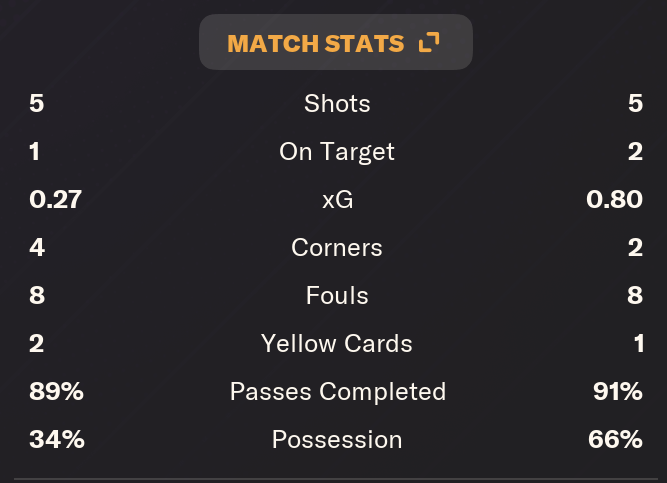Select the xG stat label
667x483 pixels.
pos(337,200)
